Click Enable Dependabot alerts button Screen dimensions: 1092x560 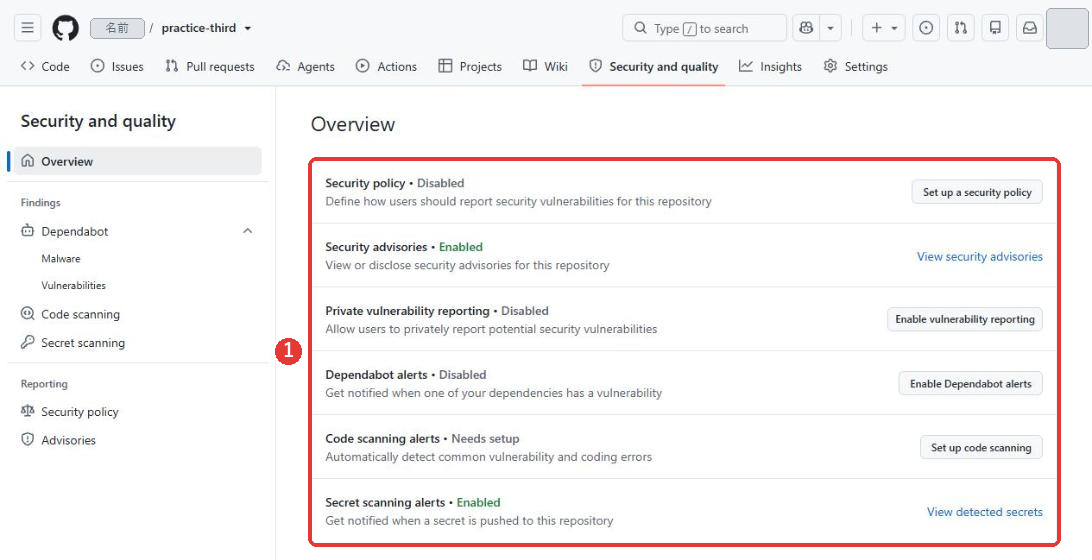pyautogui.click(x=970, y=383)
